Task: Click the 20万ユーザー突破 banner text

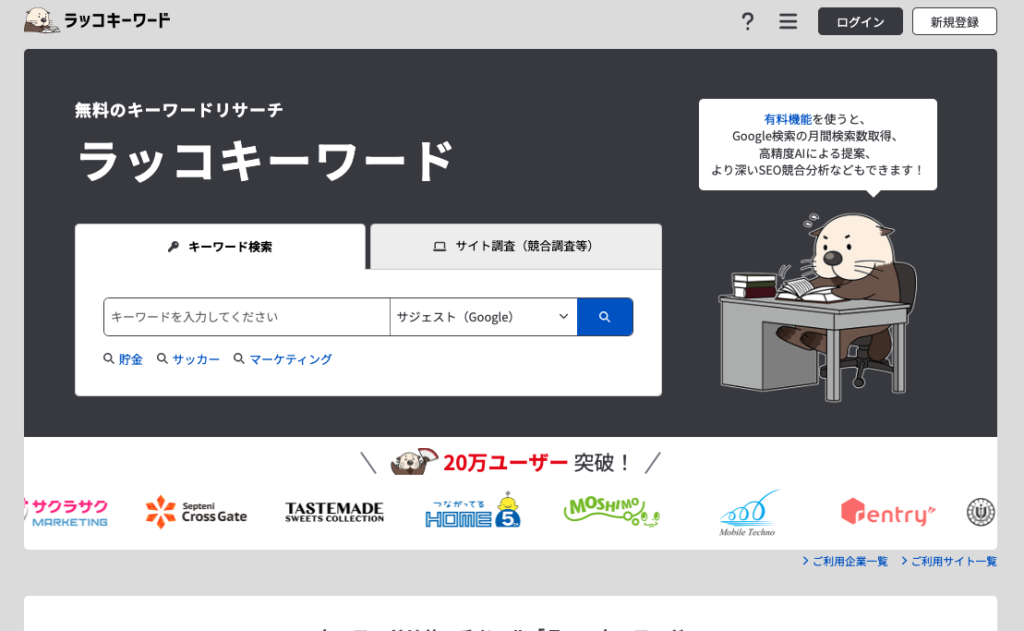Action: (x=536, y=463)
